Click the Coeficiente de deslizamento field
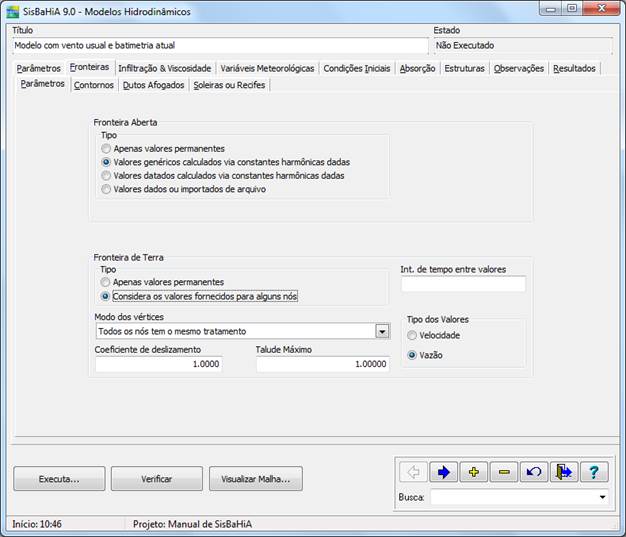This screenshot has width=626, height=537. [x=158, y=364]
